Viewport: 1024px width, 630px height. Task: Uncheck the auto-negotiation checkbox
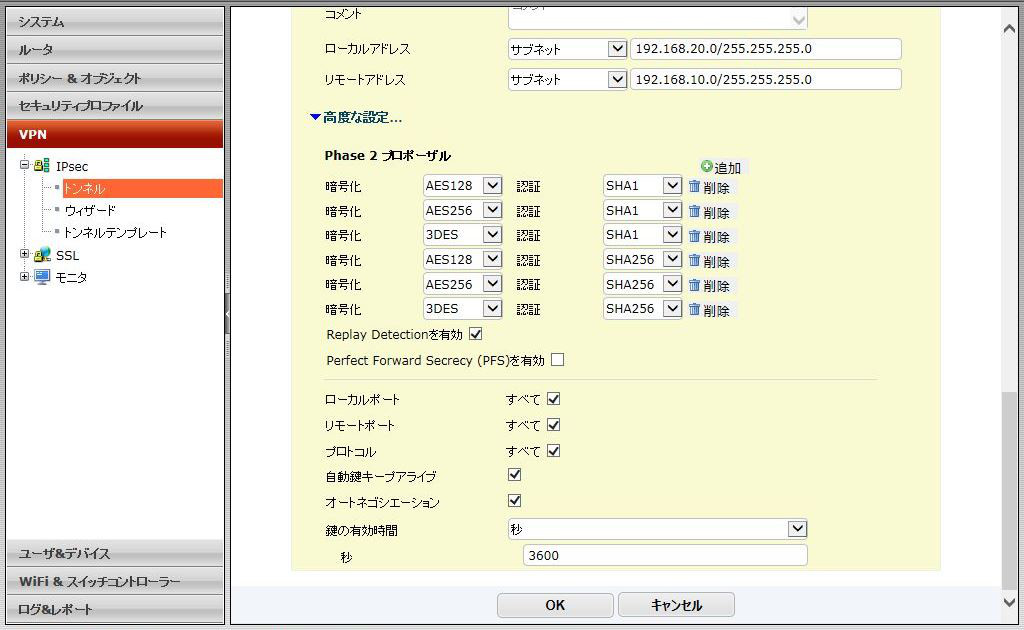click(515, 501)
